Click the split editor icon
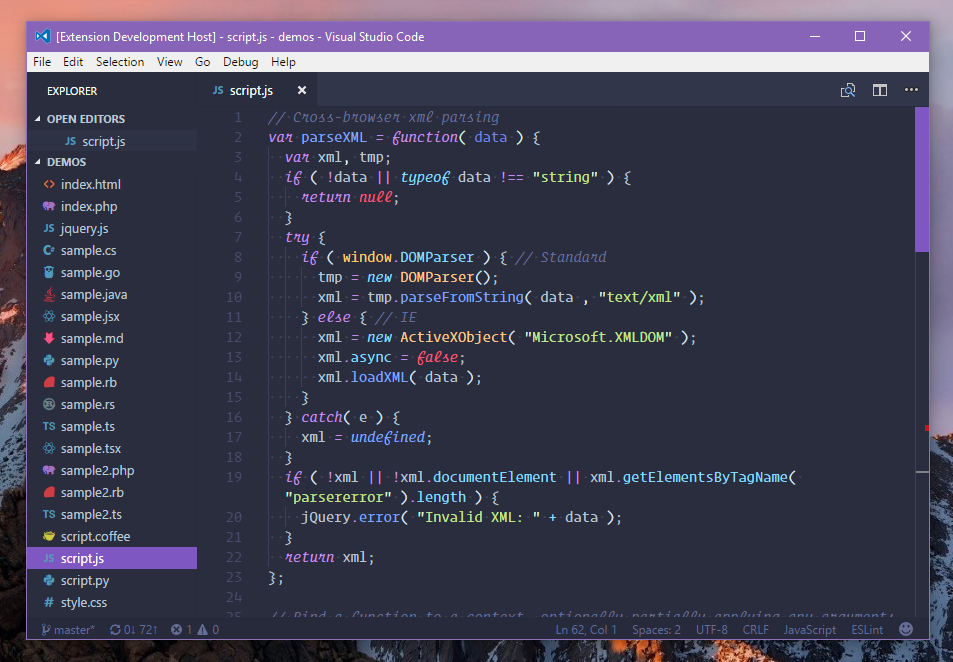The height and width of the screenshot is (662, 953). 879,91
